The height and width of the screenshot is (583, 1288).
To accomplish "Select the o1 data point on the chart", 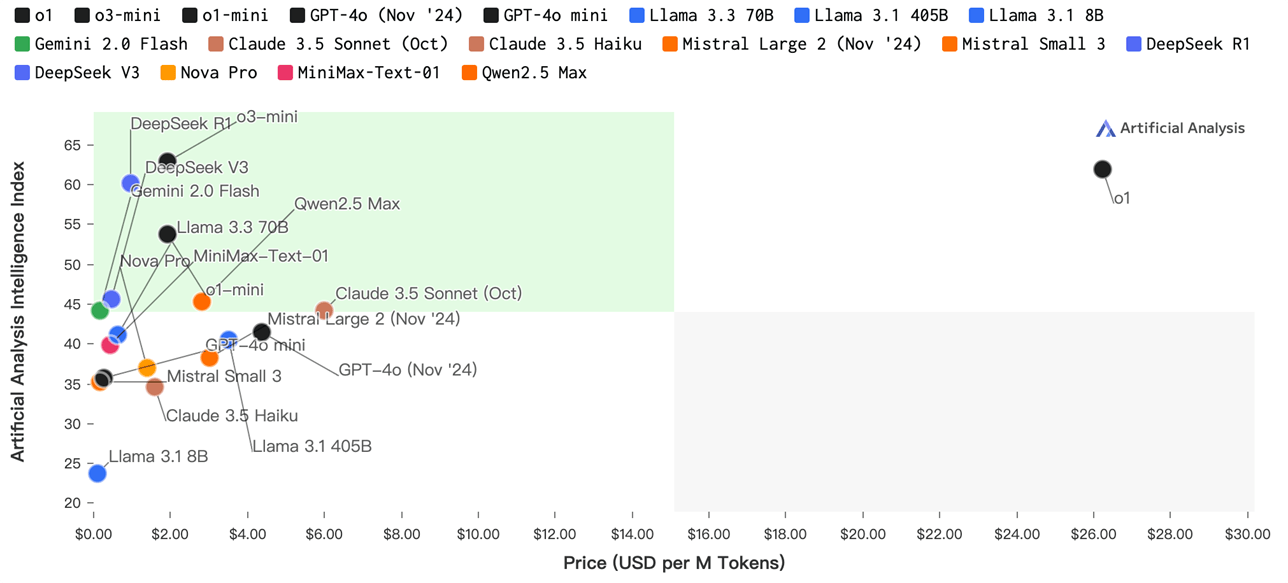I will point(1102,169).
